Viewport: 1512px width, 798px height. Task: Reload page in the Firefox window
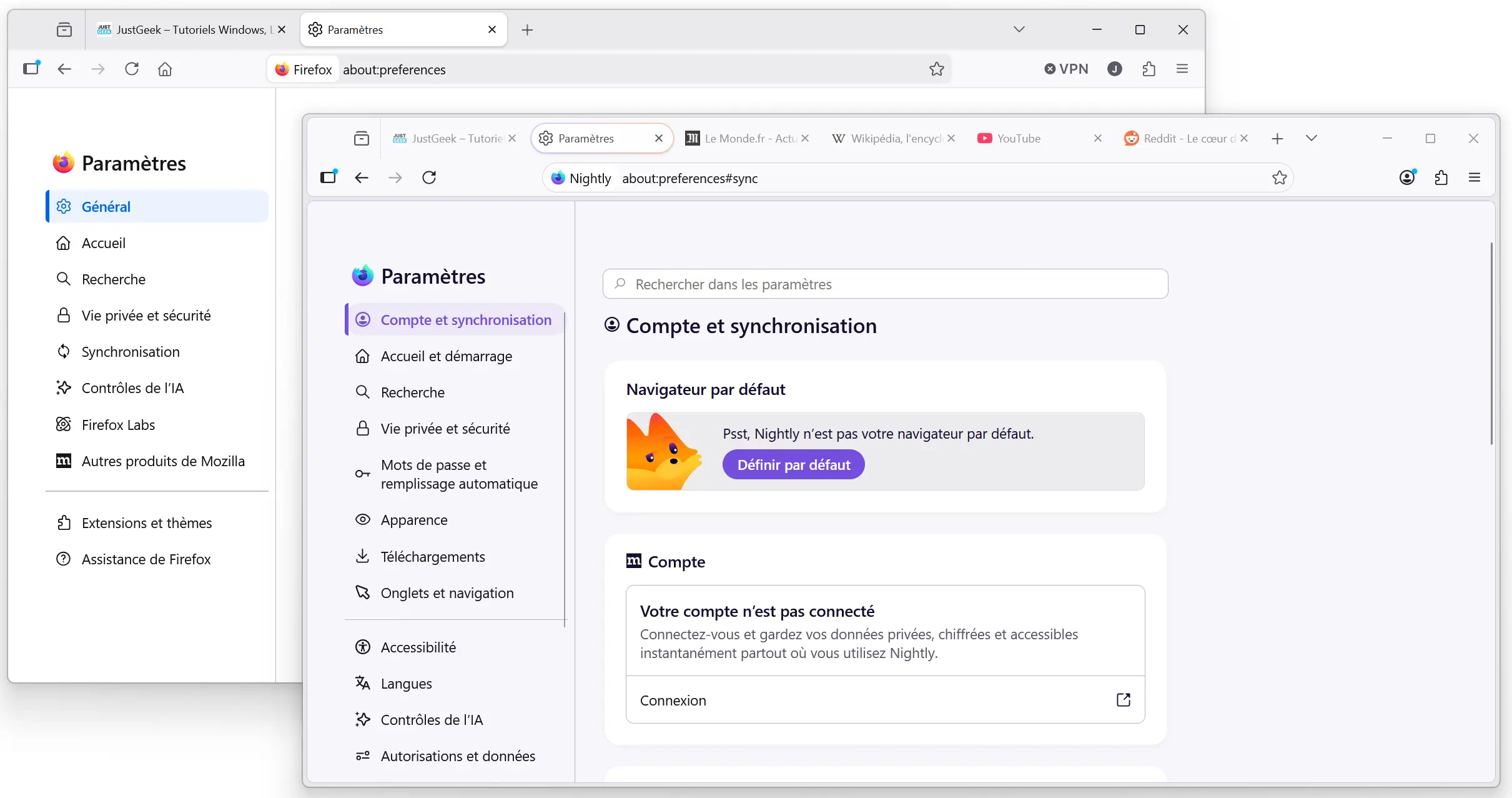132,69
